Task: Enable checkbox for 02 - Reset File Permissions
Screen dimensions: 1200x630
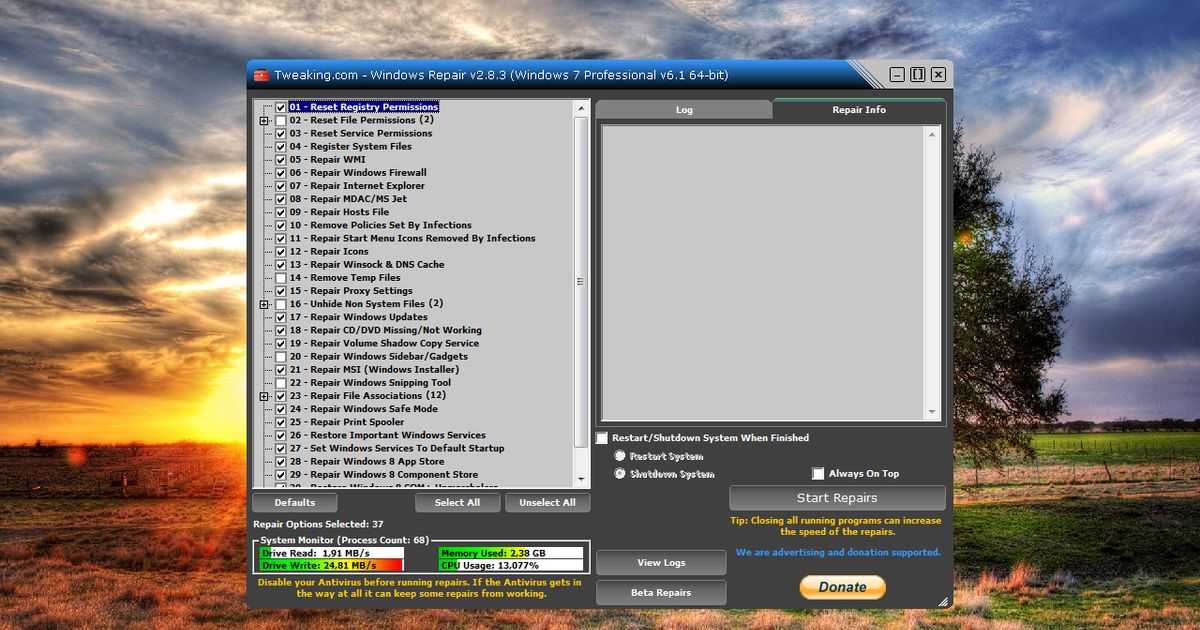Action: pos(281,120)
